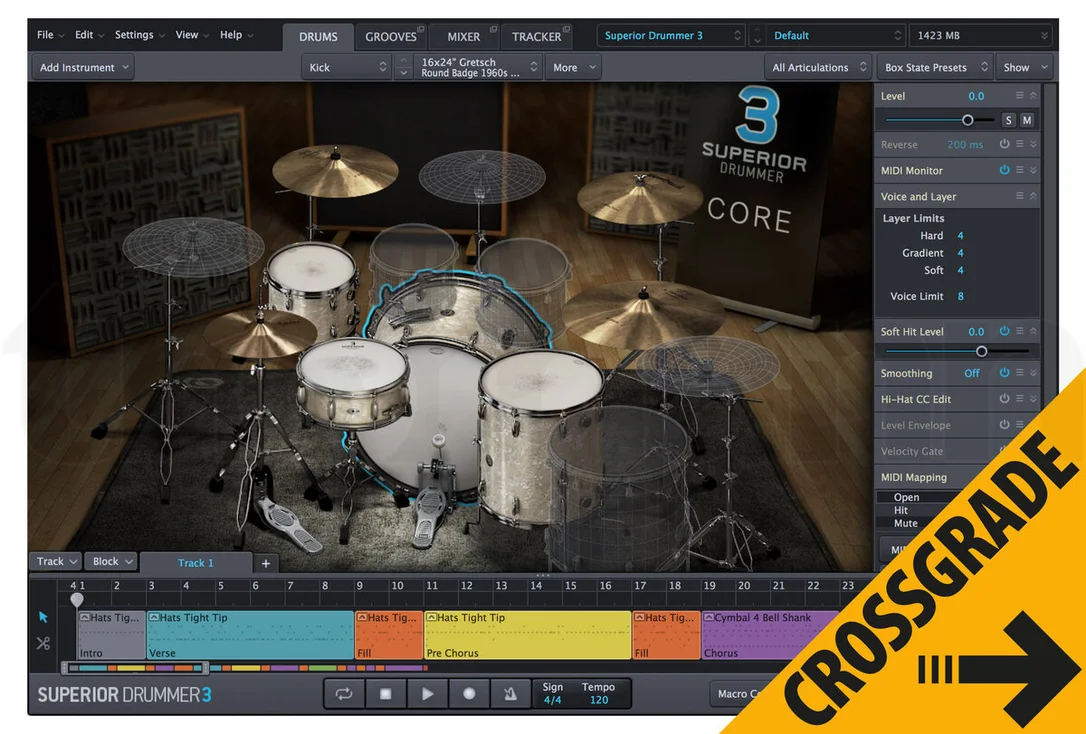
Task: Switch to the MIXER tab
Action: coord(463,37)
